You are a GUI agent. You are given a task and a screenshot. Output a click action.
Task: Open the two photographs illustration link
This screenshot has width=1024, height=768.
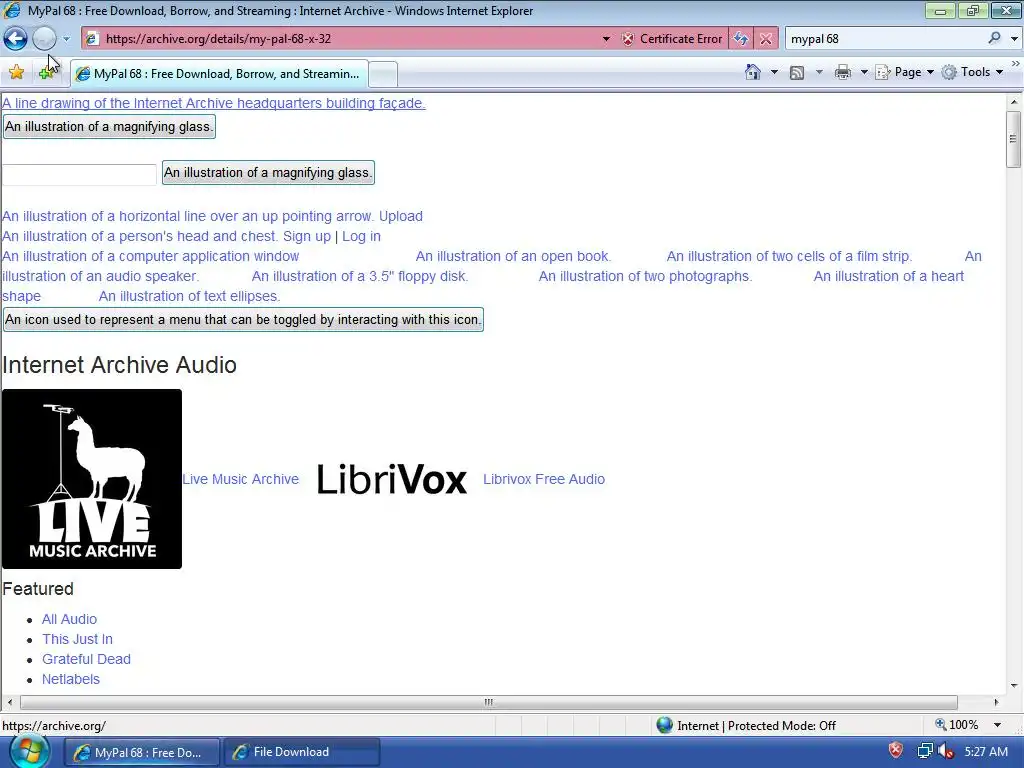[x=645, y=276]
